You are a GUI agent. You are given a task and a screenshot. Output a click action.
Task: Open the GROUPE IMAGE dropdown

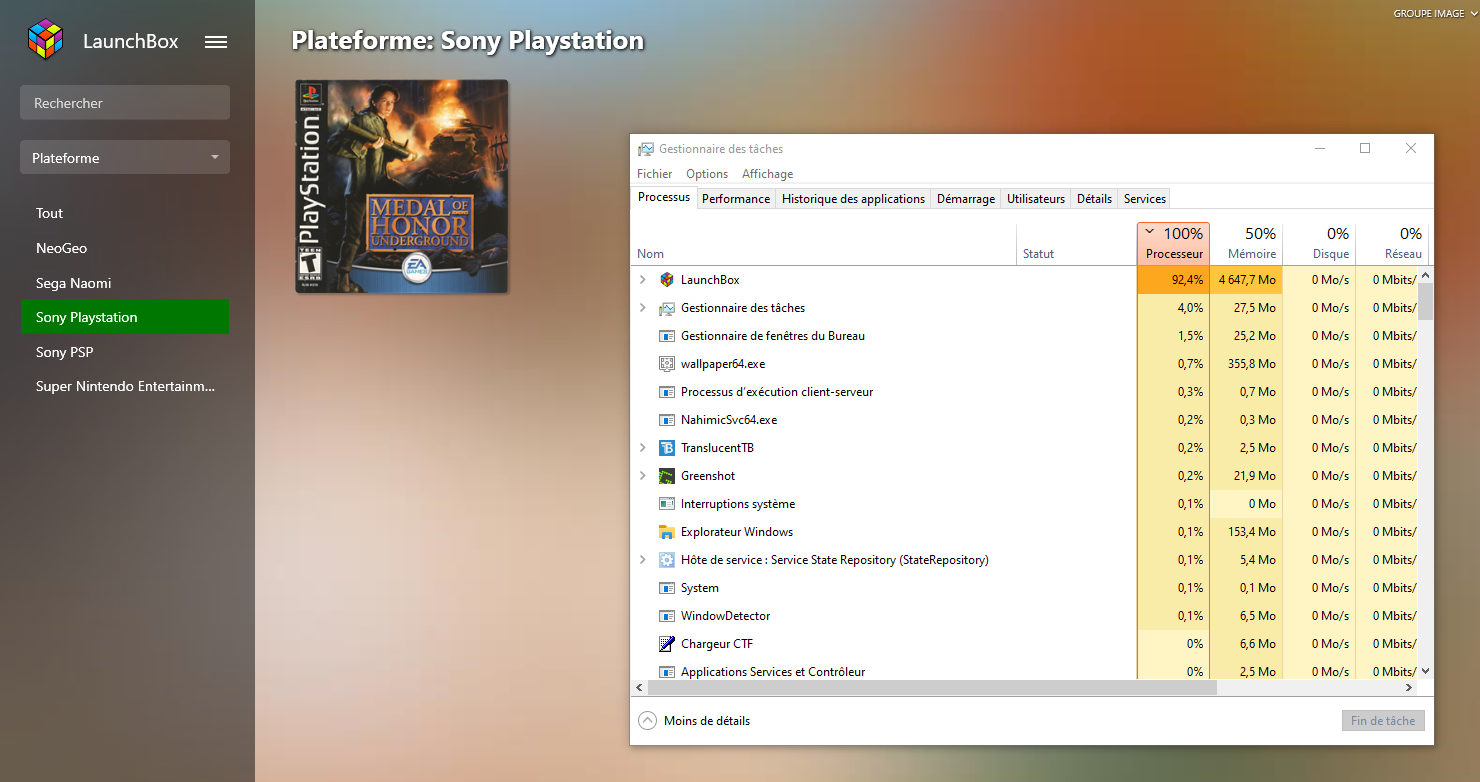(1435, 13)
